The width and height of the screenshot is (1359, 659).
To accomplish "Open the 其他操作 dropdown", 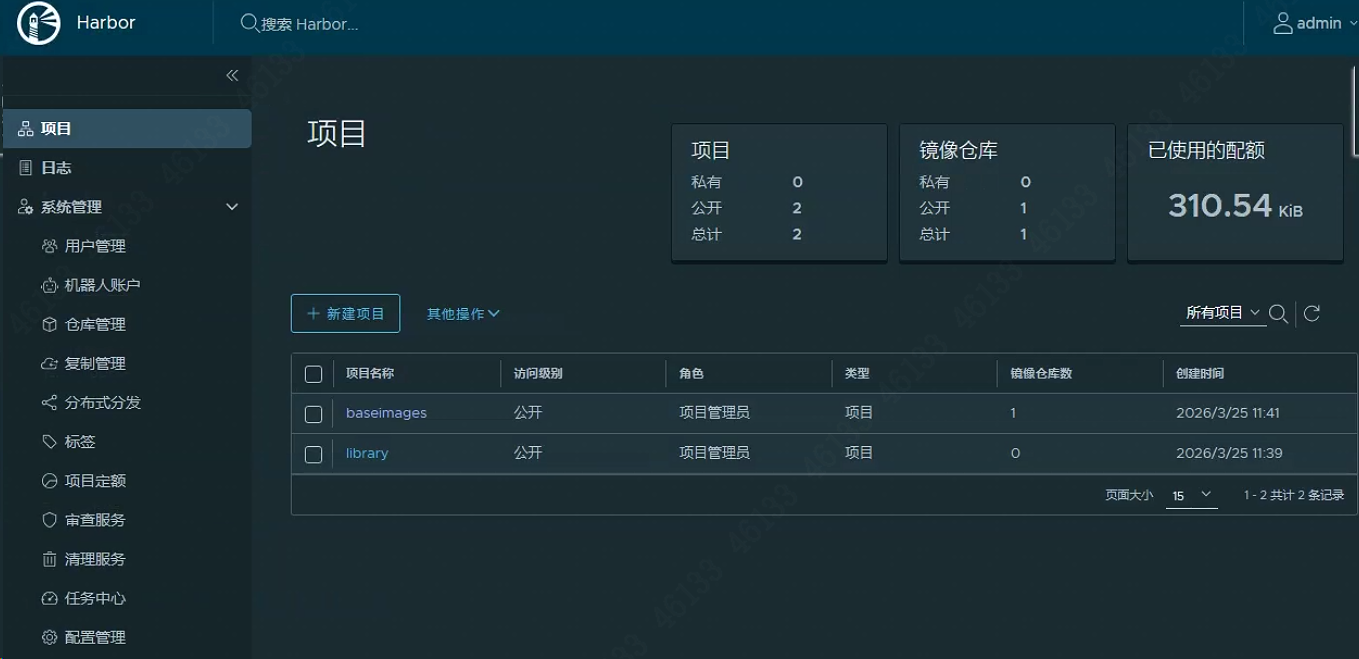I will (x=463, y=313).
